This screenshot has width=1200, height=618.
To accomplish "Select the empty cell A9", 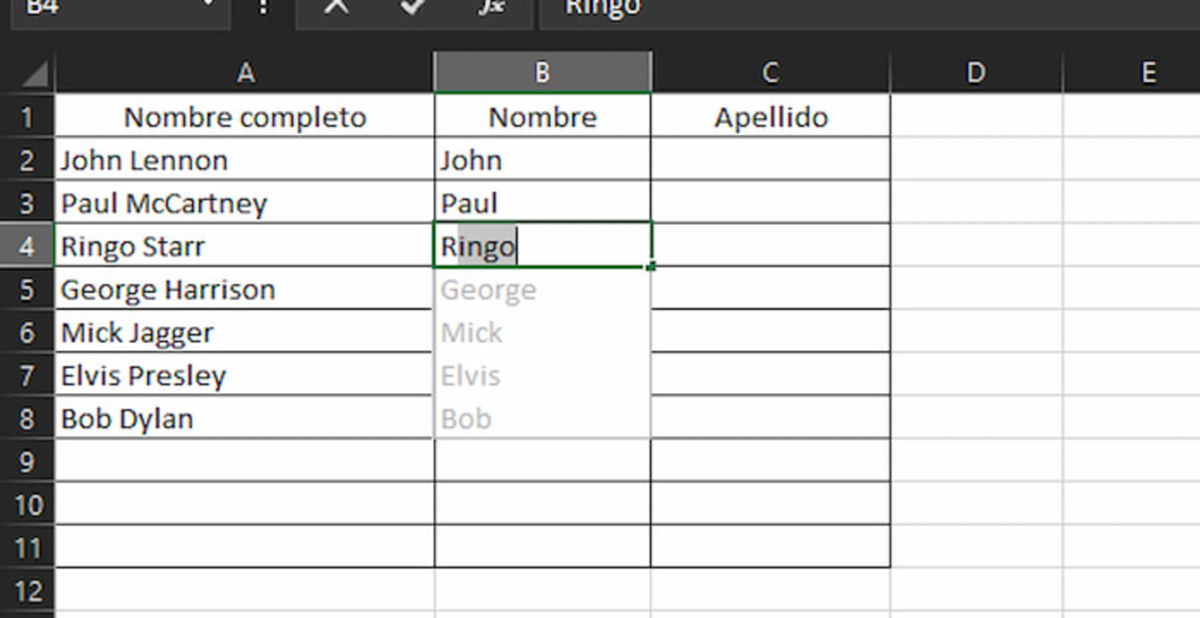I will click(243, 461).
